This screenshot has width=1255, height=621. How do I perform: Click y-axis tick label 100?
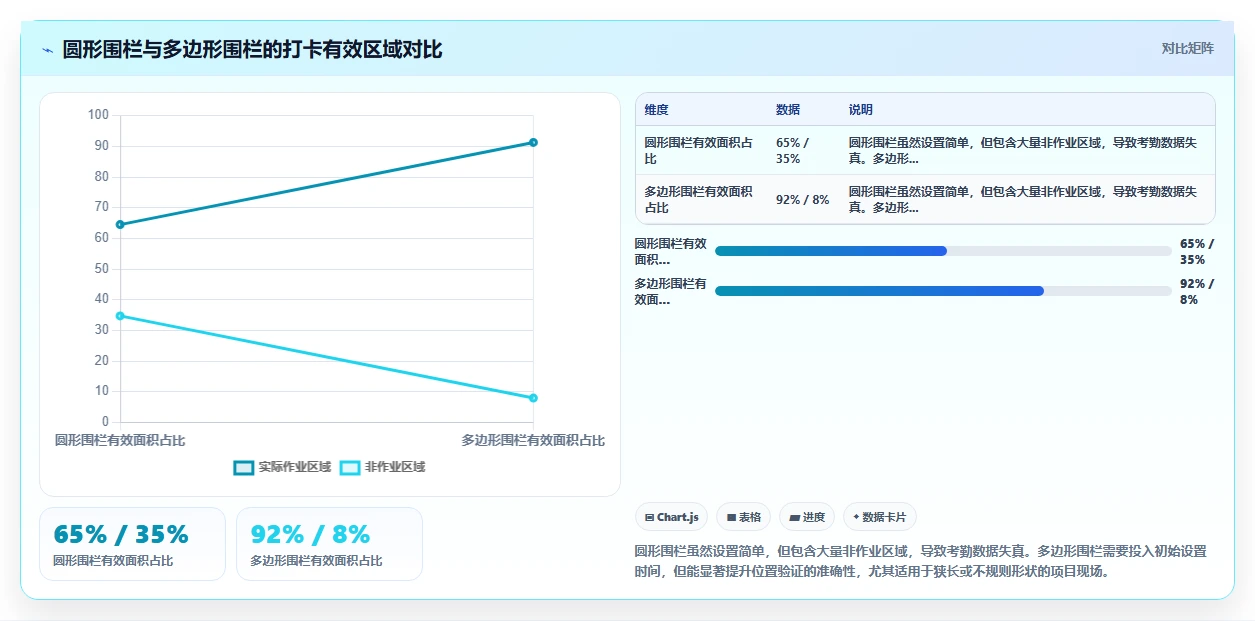click(x=98, y=115)
